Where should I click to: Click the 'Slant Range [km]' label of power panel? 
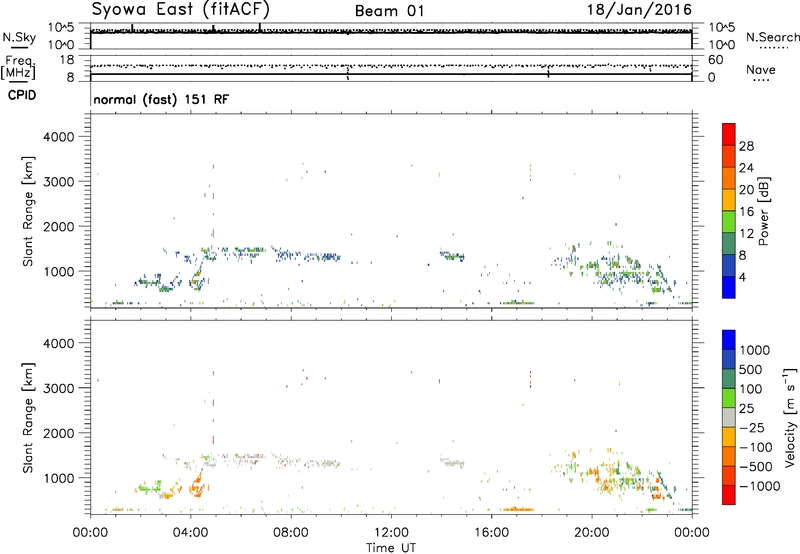click(x=28, y=211)
